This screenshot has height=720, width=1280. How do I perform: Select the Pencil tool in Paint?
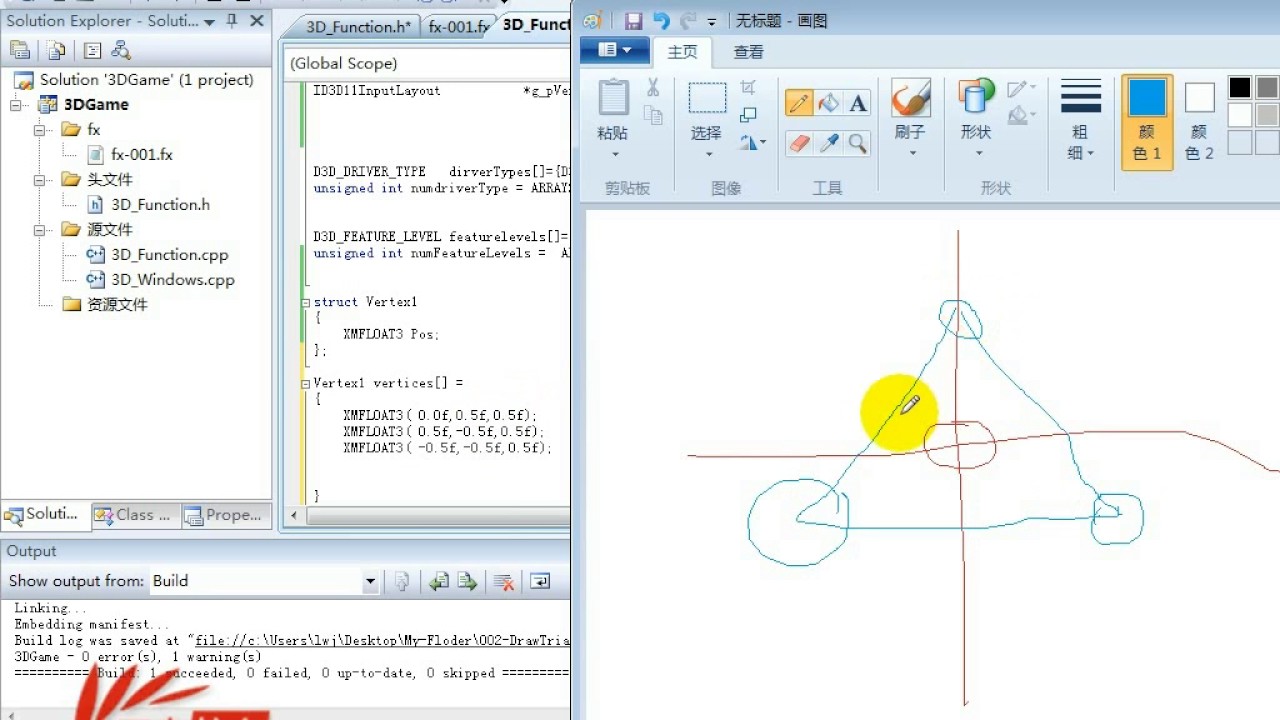(799, 103)
